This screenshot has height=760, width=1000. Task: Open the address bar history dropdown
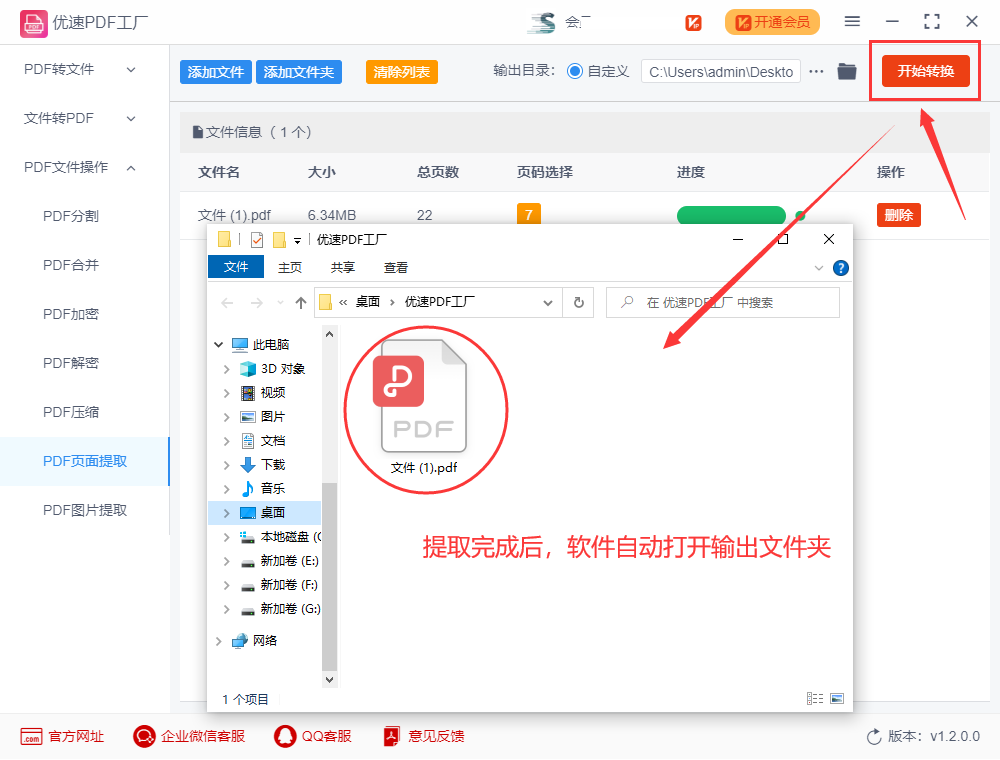(x=548, y=303)
